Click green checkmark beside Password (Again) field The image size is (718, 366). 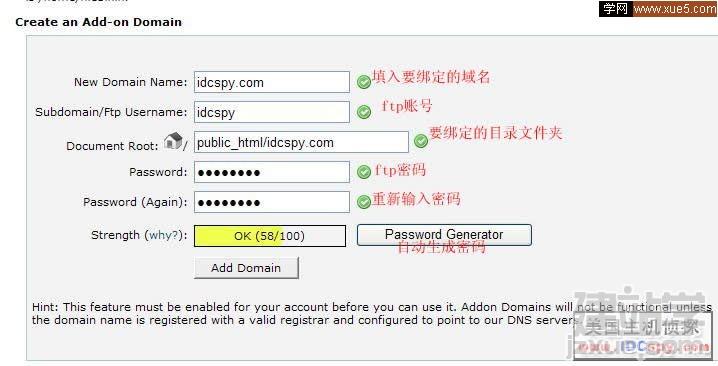tap(364, 202)
